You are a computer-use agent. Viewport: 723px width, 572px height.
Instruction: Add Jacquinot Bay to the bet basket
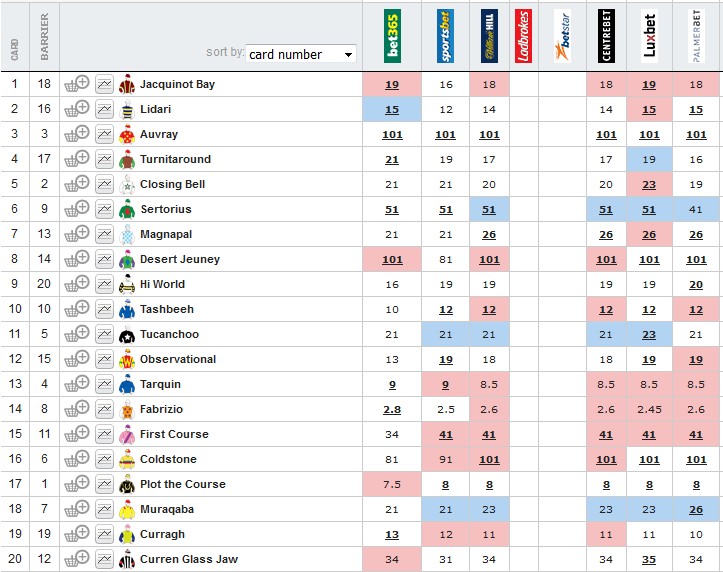pos(76,85)
